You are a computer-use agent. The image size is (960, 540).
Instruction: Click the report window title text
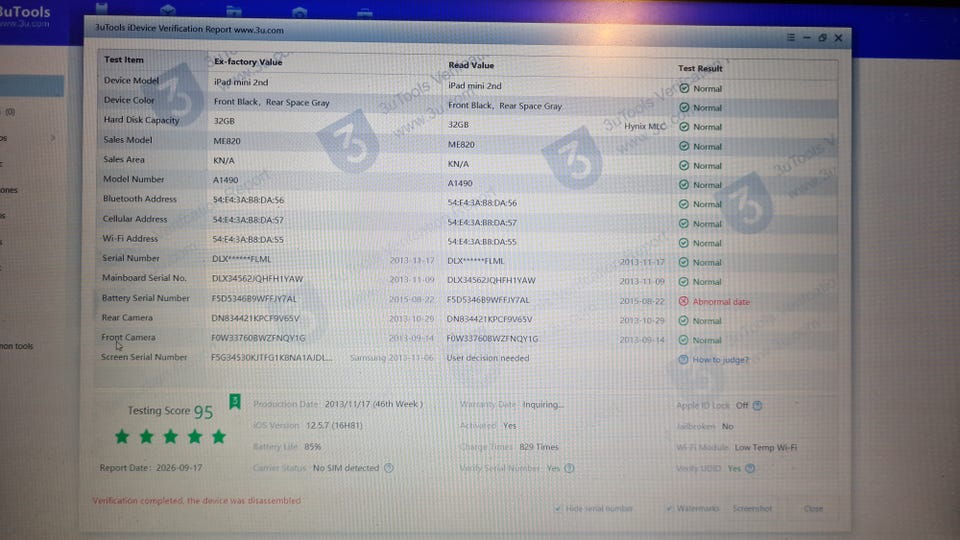189,29
